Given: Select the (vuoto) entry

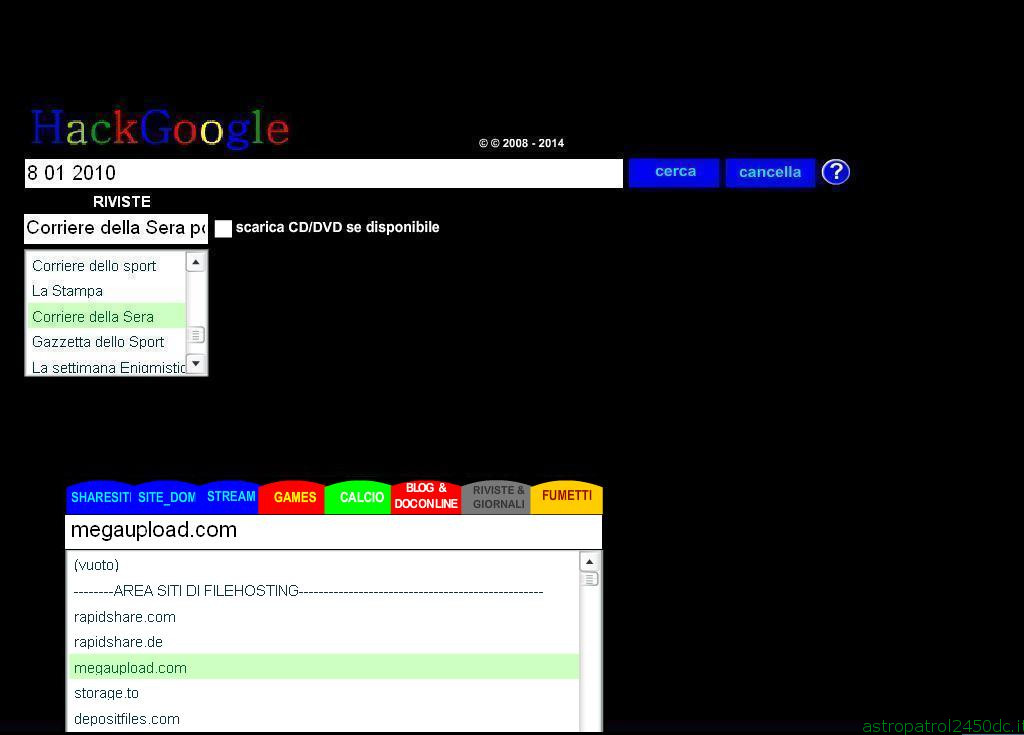Looking at the screenshot, I should [x=324, y=565].
